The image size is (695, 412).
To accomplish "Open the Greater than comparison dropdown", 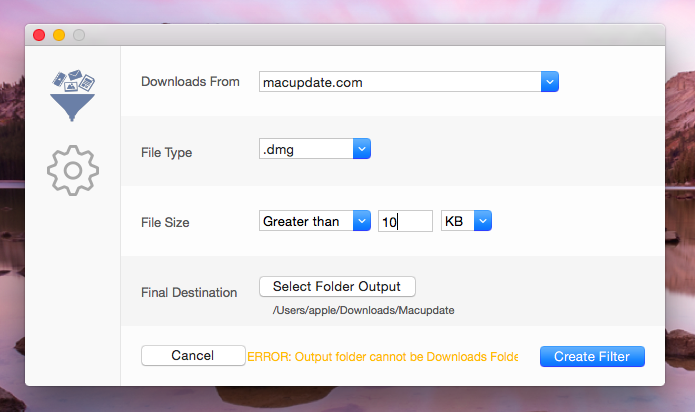I will (x=315, y=221).
